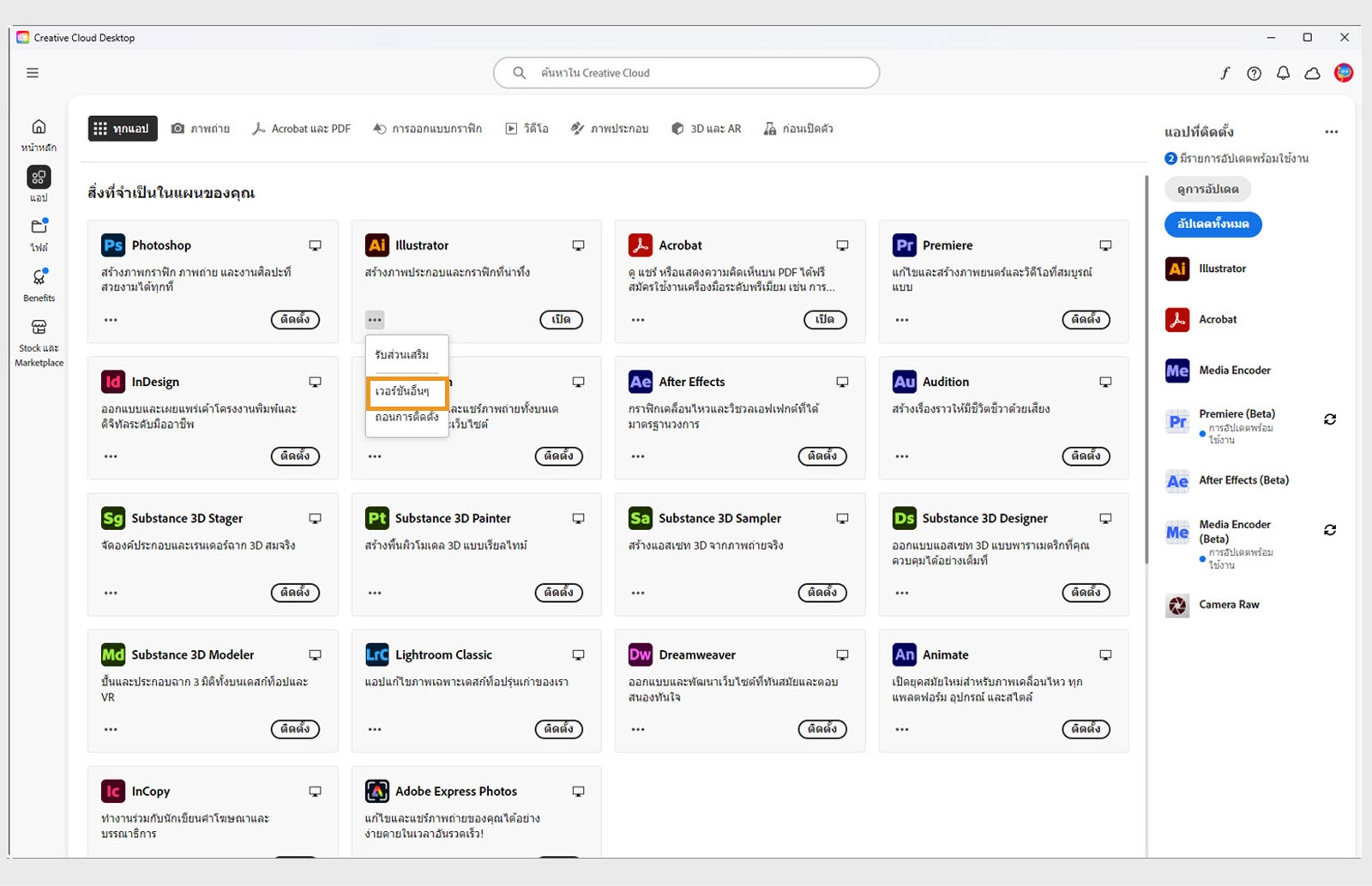The width and height of the screenshot is (1372, 886).
Task: Open Stock and Marketplace sidebar icon
Action: [39, 328]
